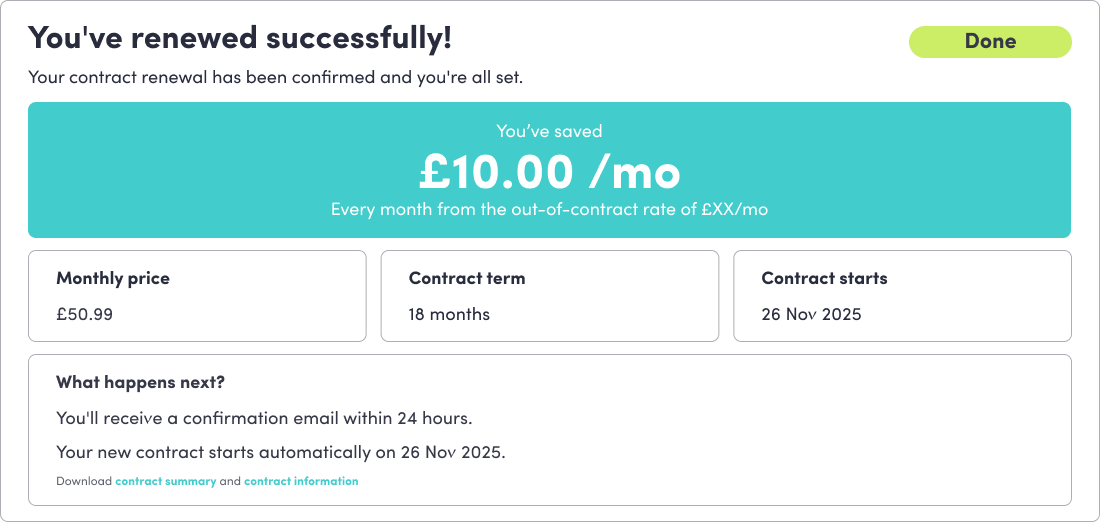Select the 18 months term value
Viewport: 1100px width, 522px height.
click(x=449, y=314)
